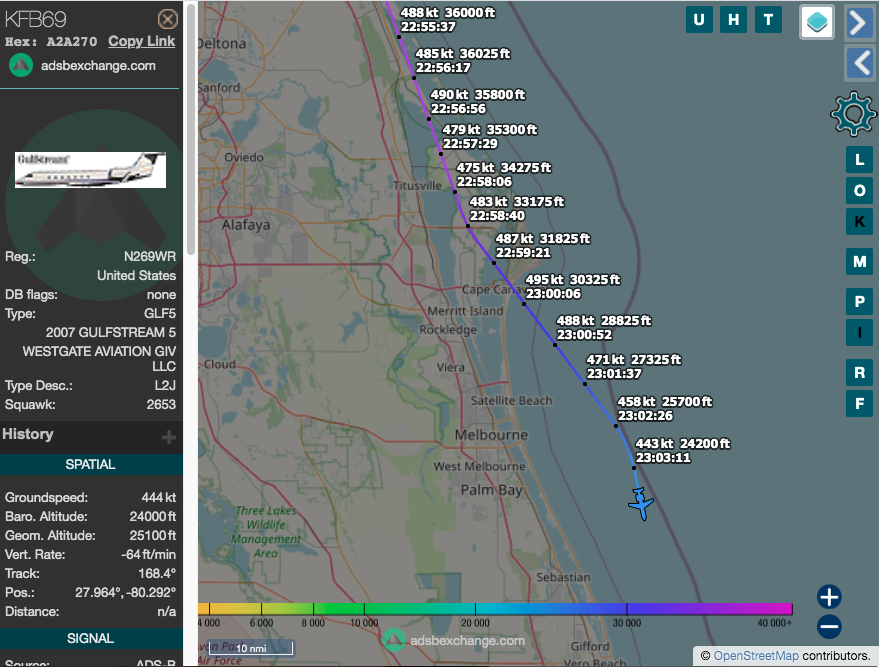Toggle the O map option button

(x=859, y=191)
